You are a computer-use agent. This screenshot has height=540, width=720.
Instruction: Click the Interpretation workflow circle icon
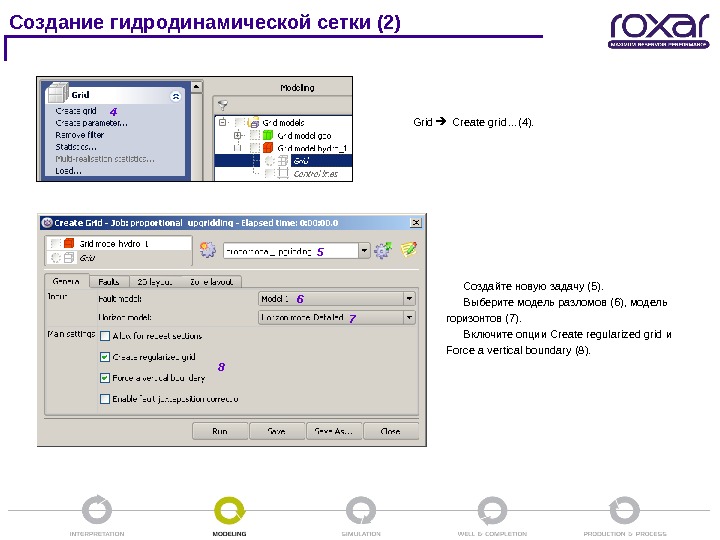click(x=97, y=510)
